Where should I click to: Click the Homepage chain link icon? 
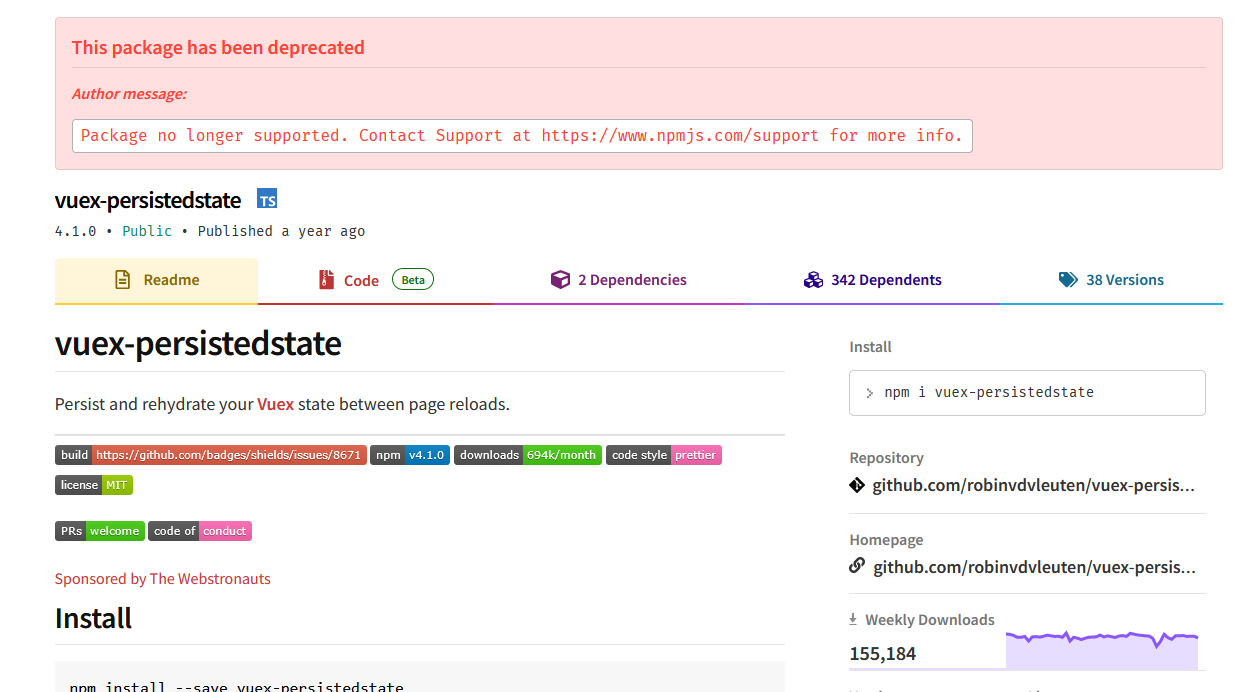[857, 566]
